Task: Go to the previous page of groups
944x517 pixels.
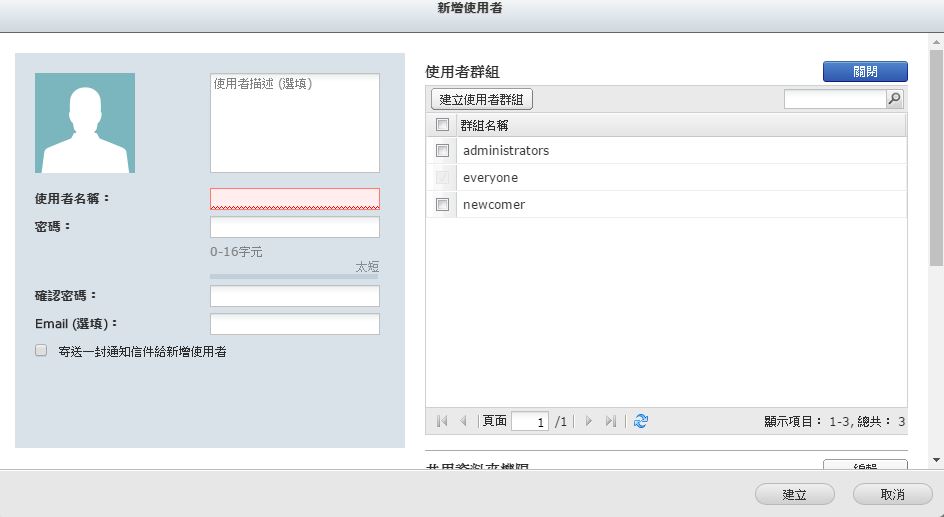Action: pyautogui.click(x=463, y=421)
